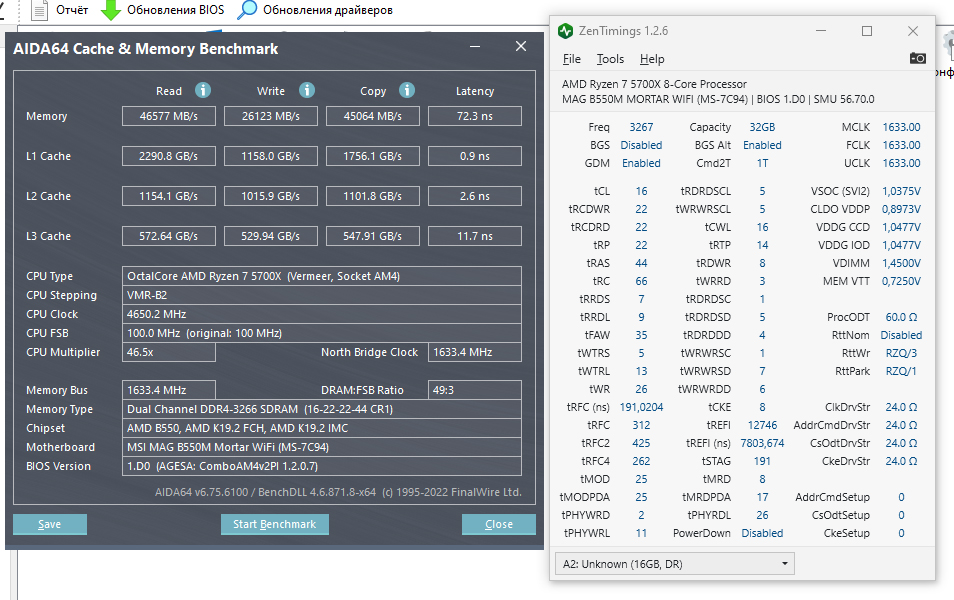This screenshot has height=600, width=954.
Task: Click the CPU Type information field
Action: click(321, 276)
